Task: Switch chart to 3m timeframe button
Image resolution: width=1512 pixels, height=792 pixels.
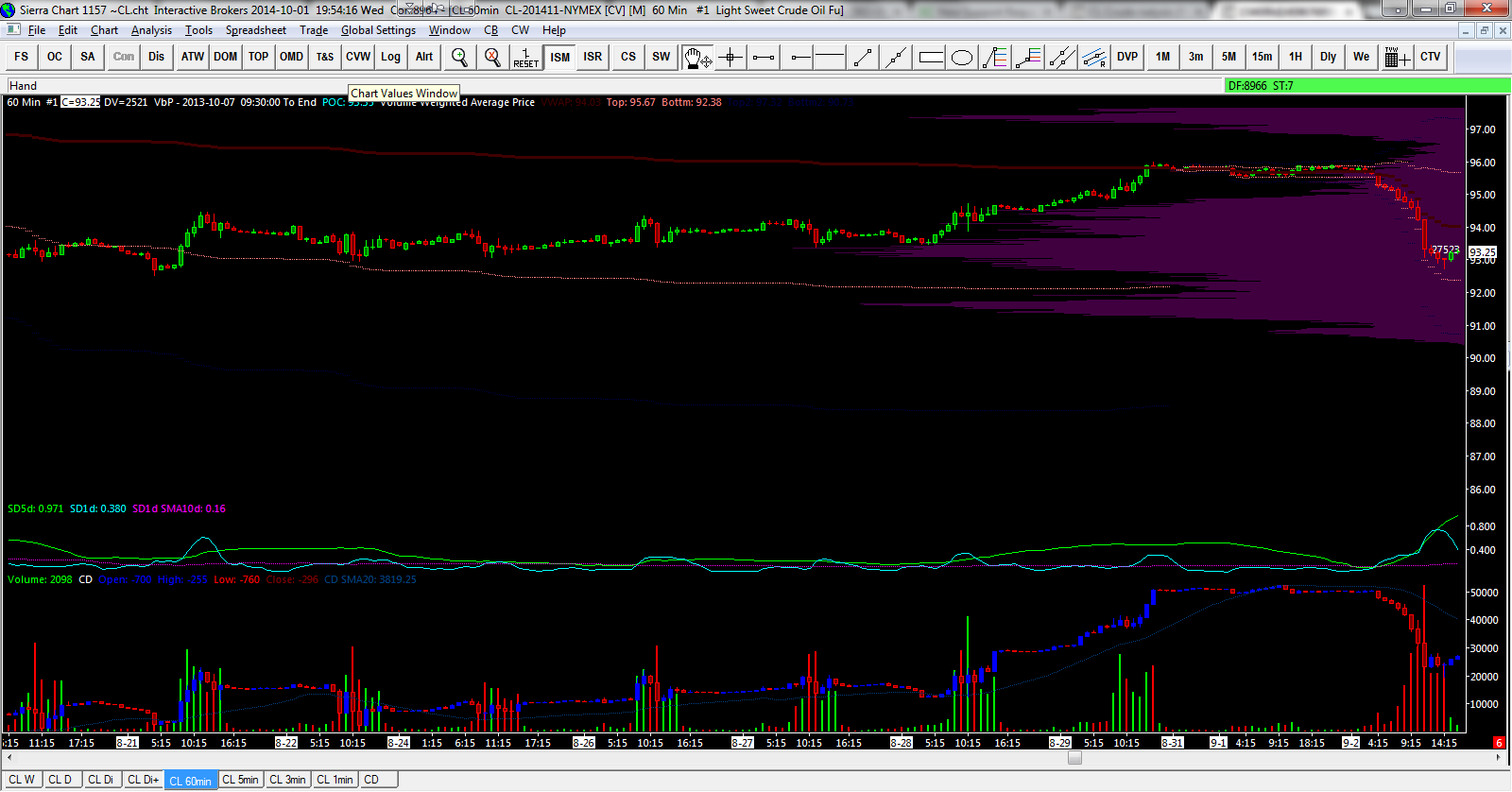Action: pyautogui.click(x=1196, y=57)
